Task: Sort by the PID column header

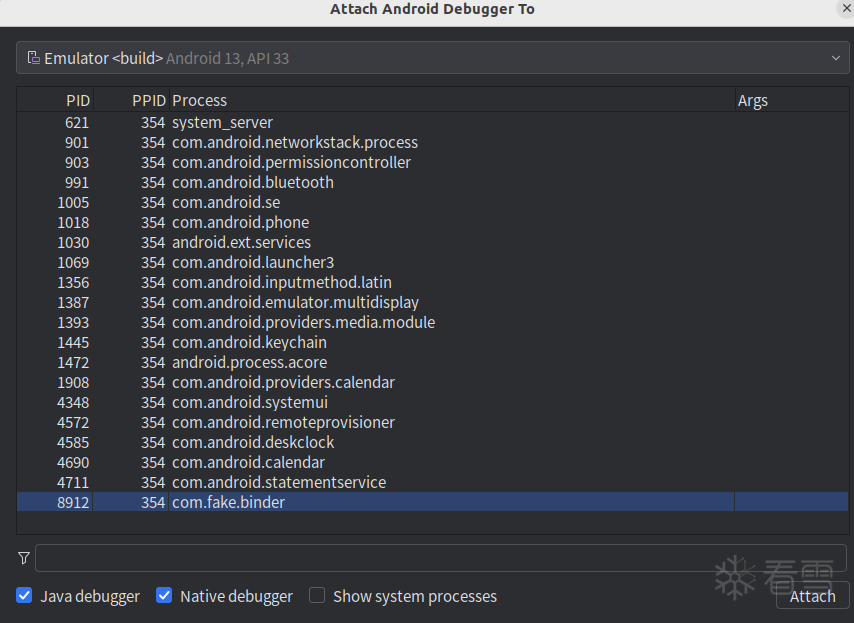Action: pos(77,100)
